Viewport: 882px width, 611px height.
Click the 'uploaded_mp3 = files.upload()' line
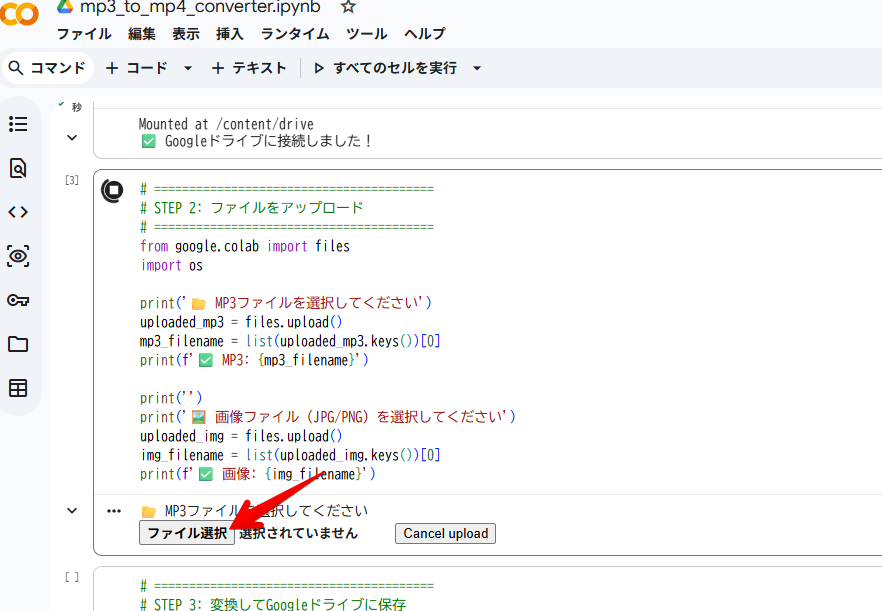(241, 322)
